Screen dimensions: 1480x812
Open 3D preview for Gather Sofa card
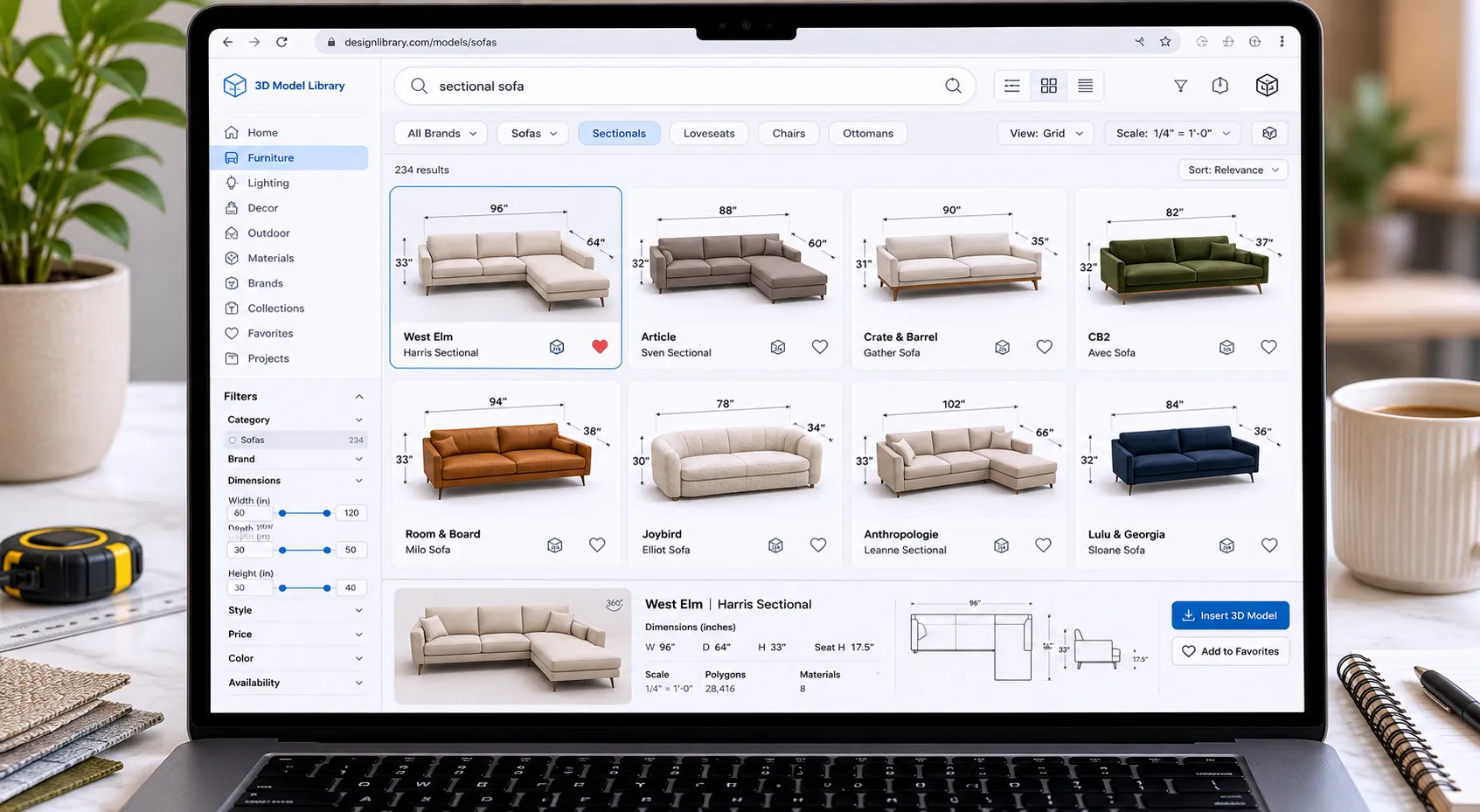pos(1003,347)
